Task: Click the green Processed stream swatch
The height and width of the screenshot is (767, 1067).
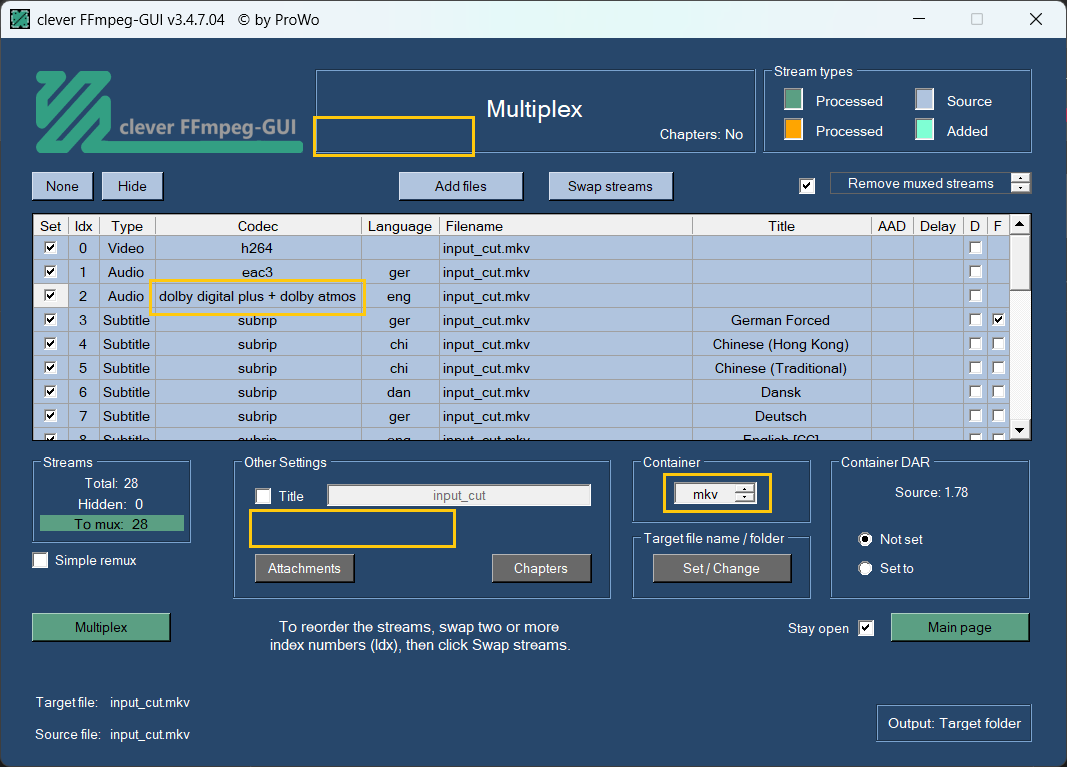Action: click(x=793, y=100)
